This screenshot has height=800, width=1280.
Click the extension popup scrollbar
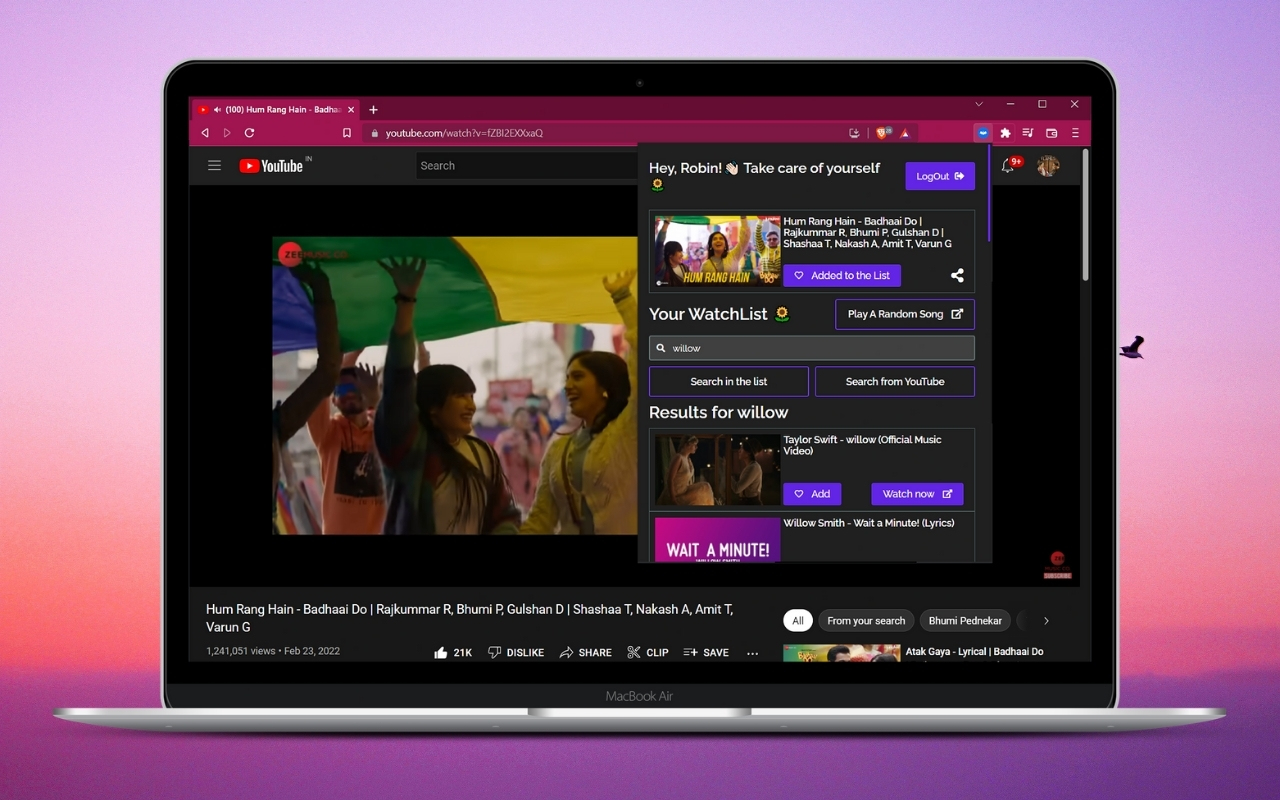[x=989, y=192]
